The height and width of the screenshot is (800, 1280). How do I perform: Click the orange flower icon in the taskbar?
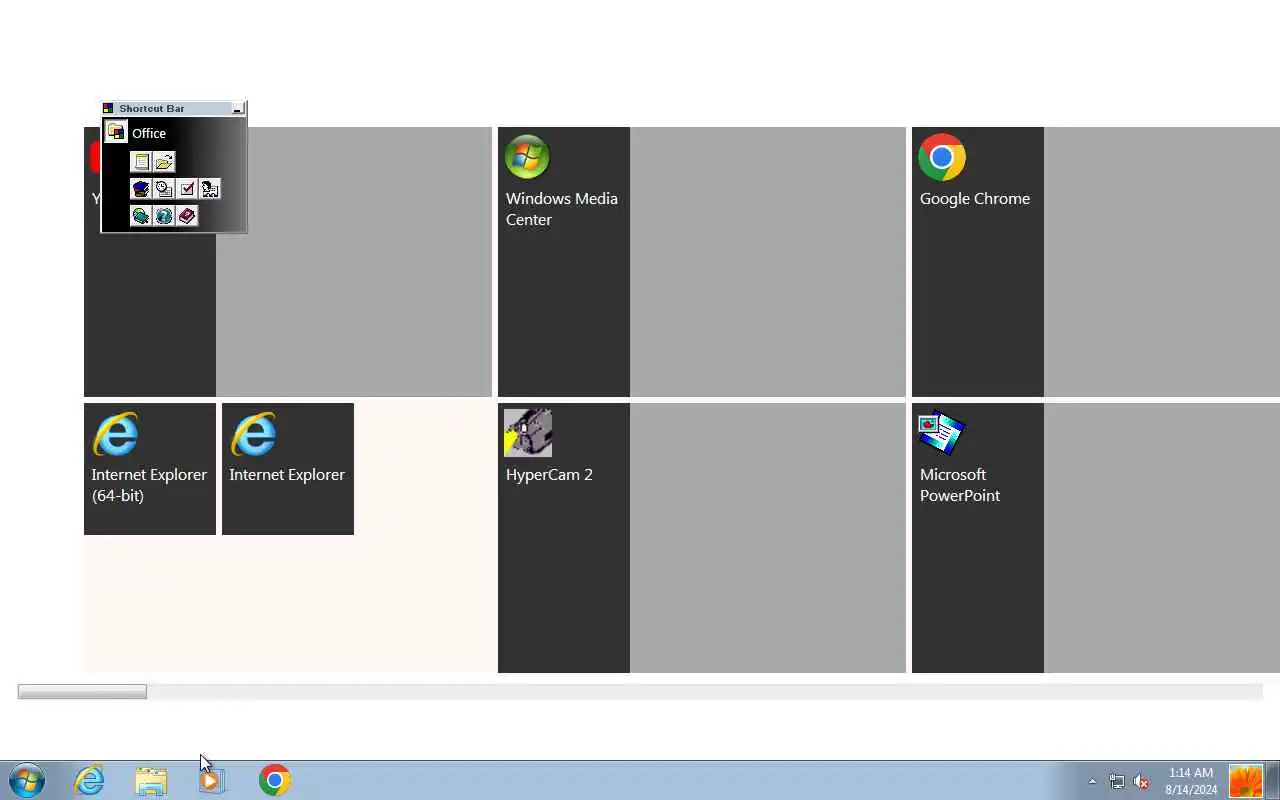1245,781
